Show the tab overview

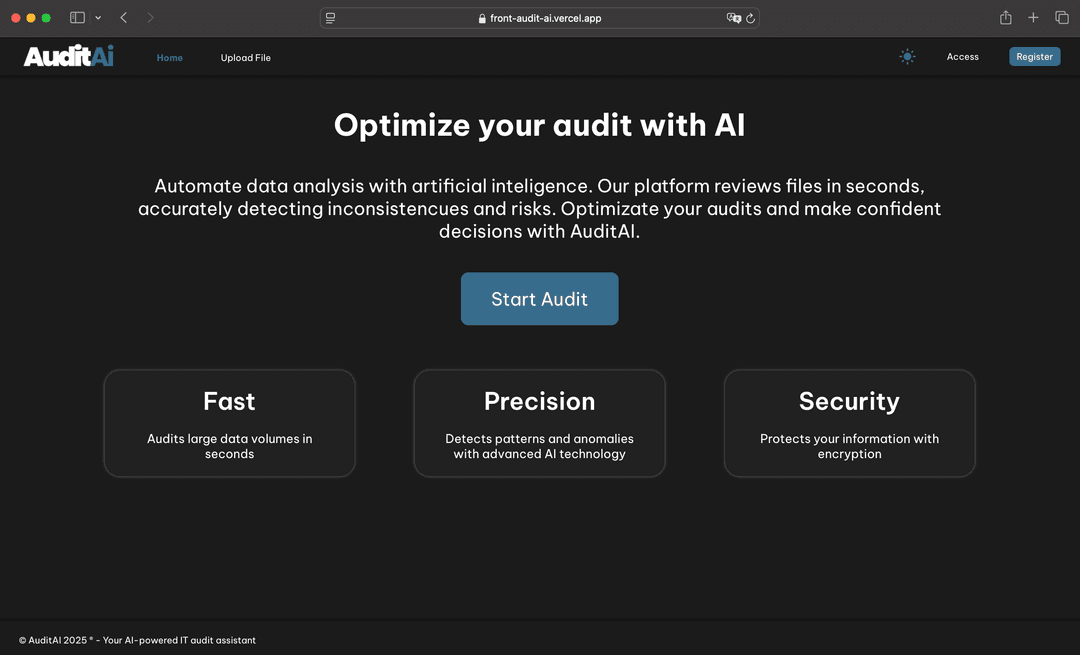(x=1062, y=18)
